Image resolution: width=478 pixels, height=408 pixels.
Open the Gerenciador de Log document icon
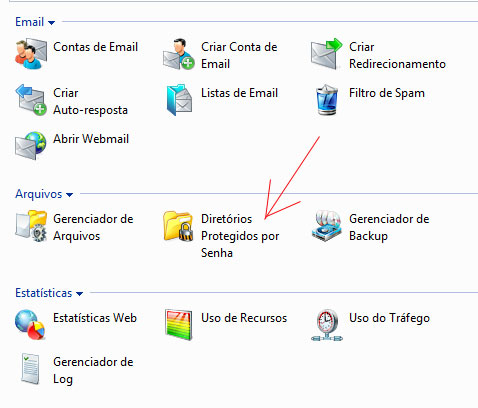tap(30, 369)
